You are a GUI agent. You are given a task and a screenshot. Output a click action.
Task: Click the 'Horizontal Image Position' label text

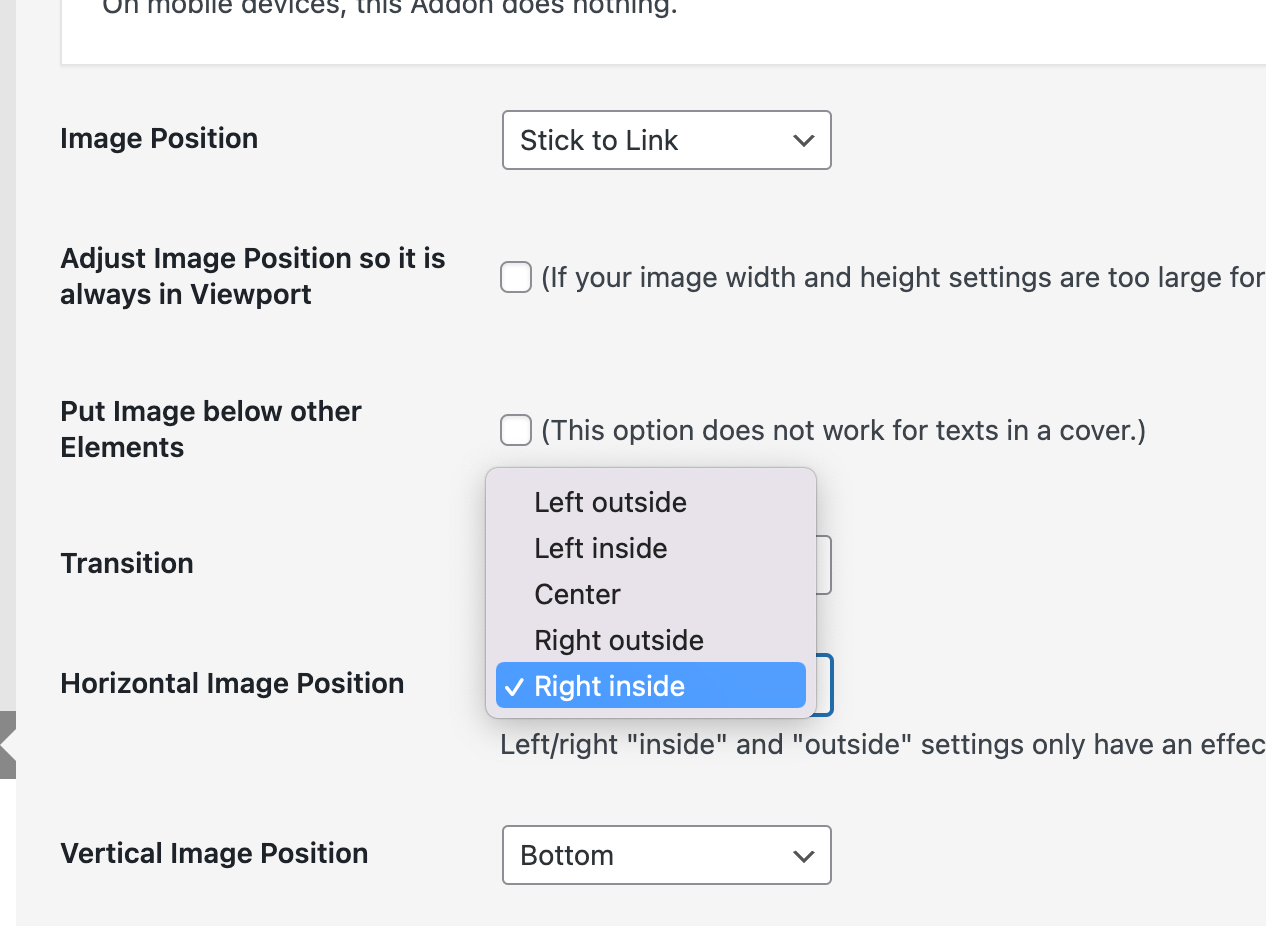click(x=232, y=683)
